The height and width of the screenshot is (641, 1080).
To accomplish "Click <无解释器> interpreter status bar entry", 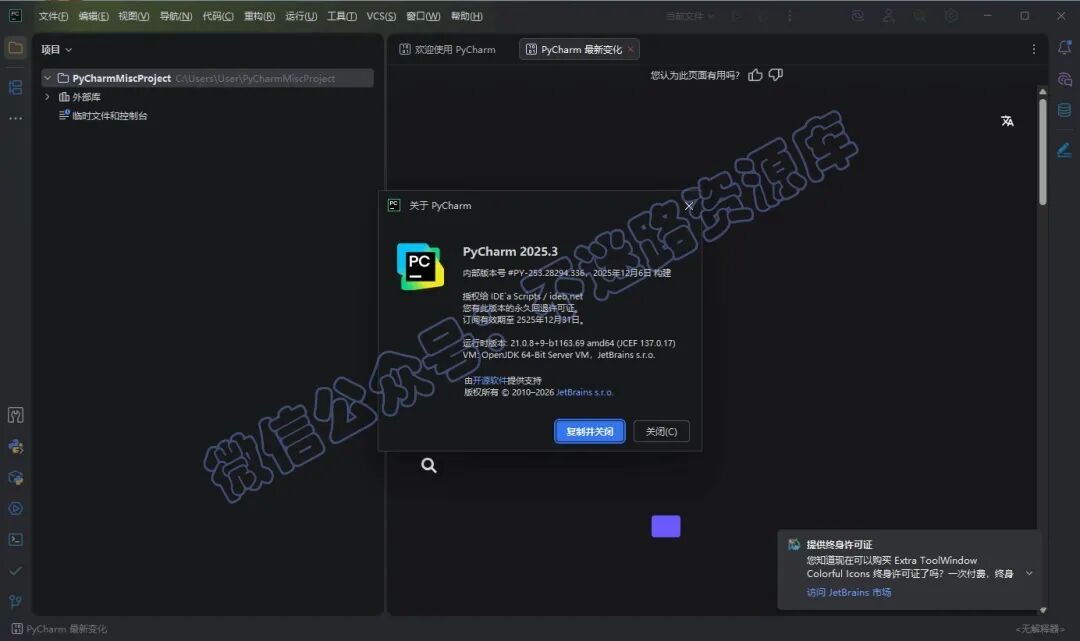I will point(1040,629).
